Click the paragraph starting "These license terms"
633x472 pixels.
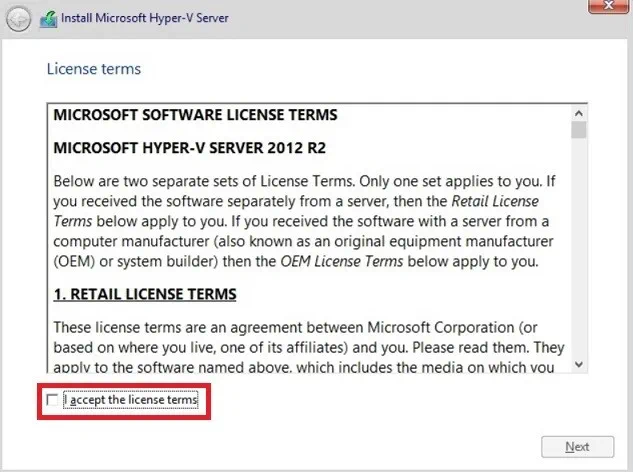[300, 346]
